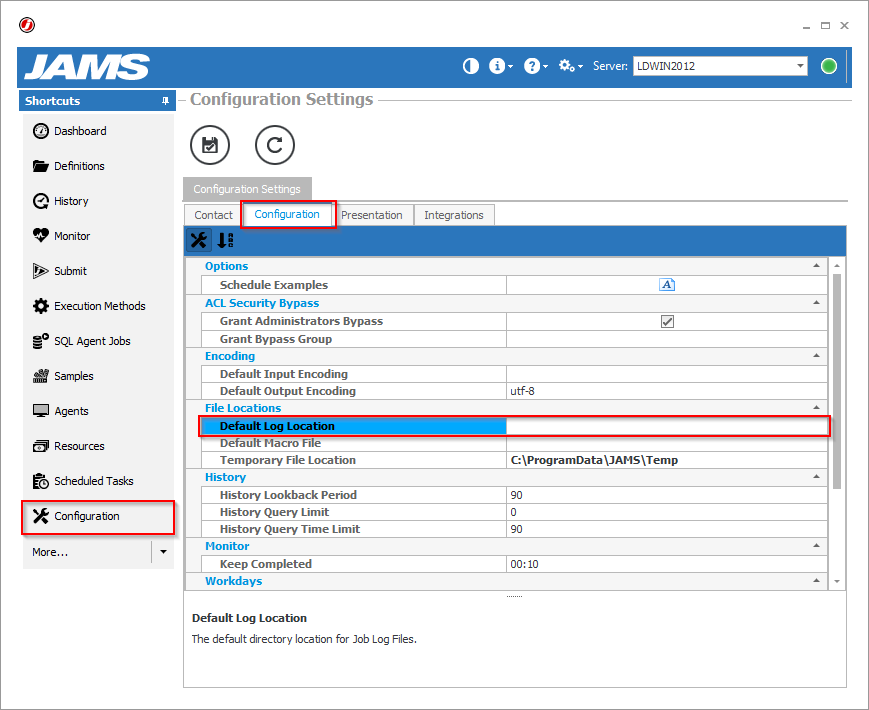Edit the Temporary File Location value
869x710 pixels.
click(667, 460)
